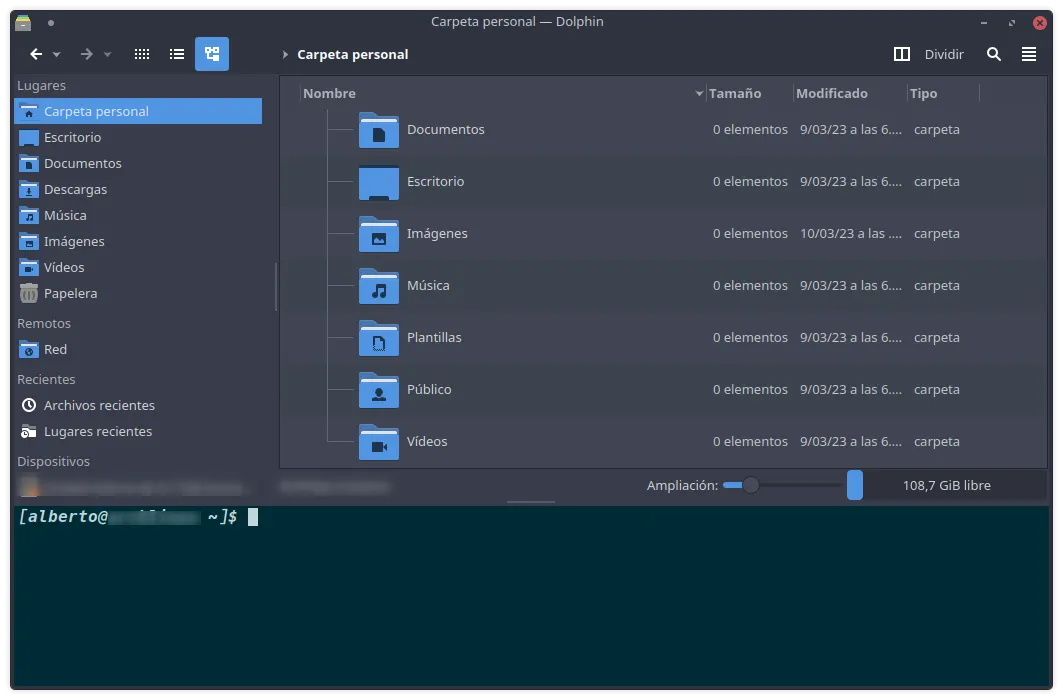
Task: Switch to icons view mode
Action: (x=142, y=54)
